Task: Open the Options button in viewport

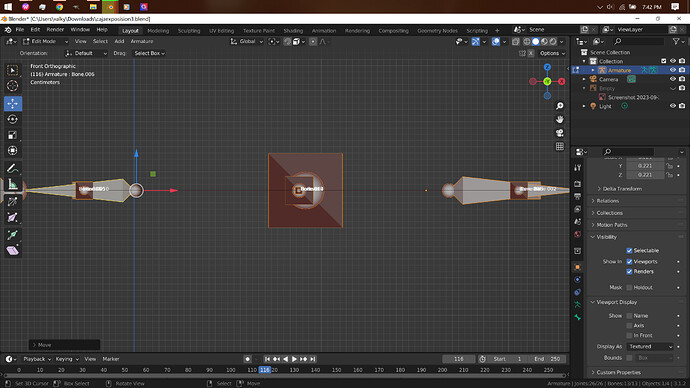Action: tap(552, 53)
